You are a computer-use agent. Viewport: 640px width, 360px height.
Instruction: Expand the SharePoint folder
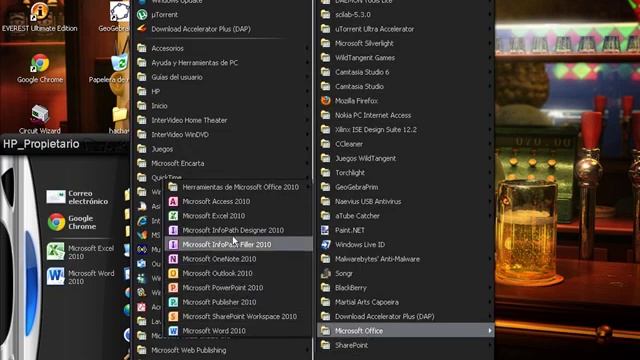point(405,345)
